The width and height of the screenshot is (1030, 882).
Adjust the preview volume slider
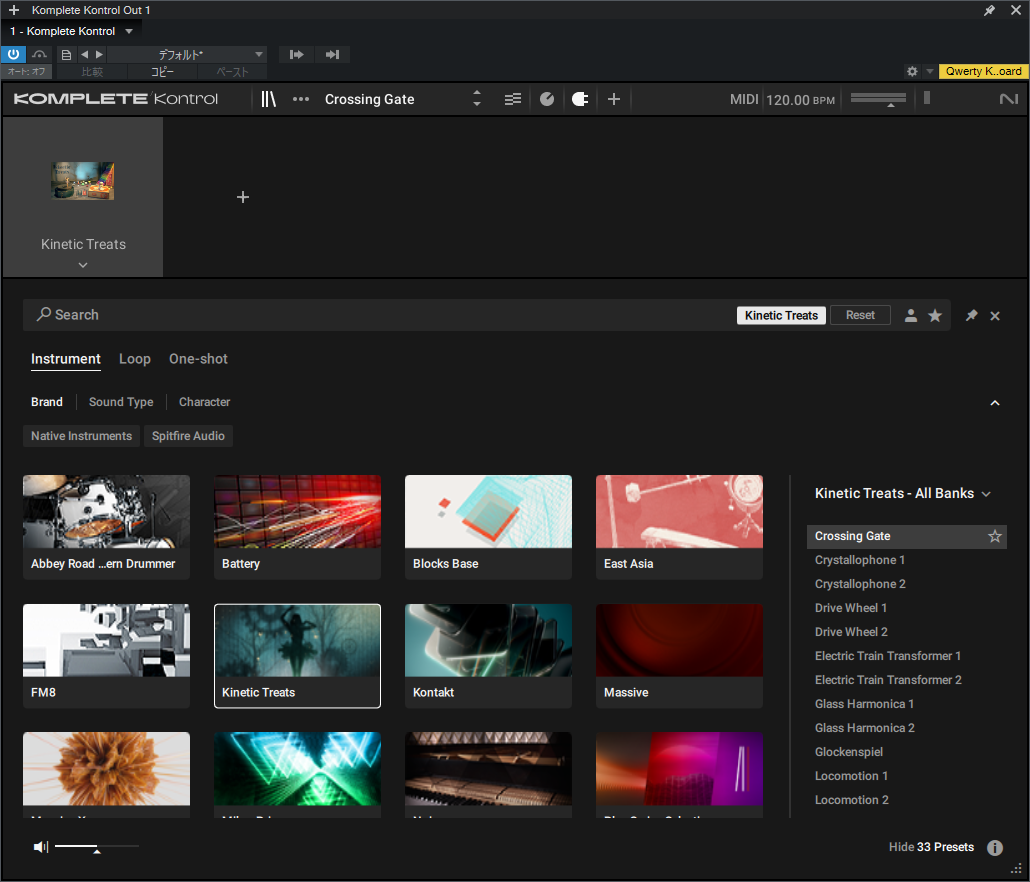point(97,847)
